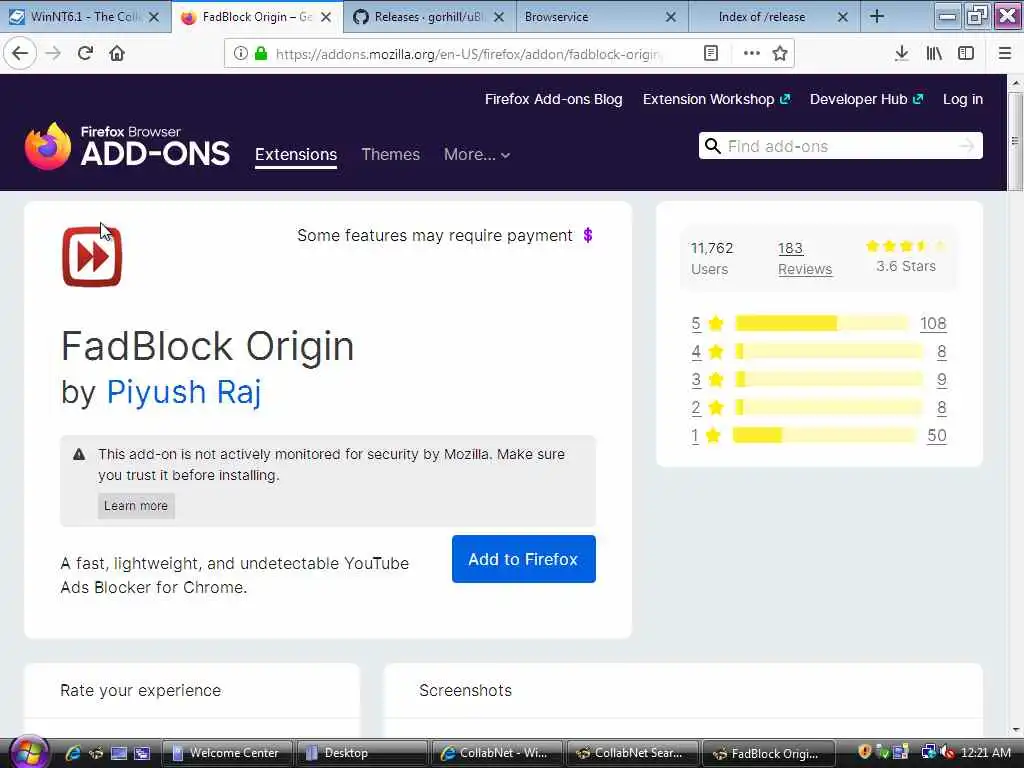This screenshot has width=1024, height=768.
Task: Click the search magnifier icon
Action: pyautogui.click(x=713, y=146)
